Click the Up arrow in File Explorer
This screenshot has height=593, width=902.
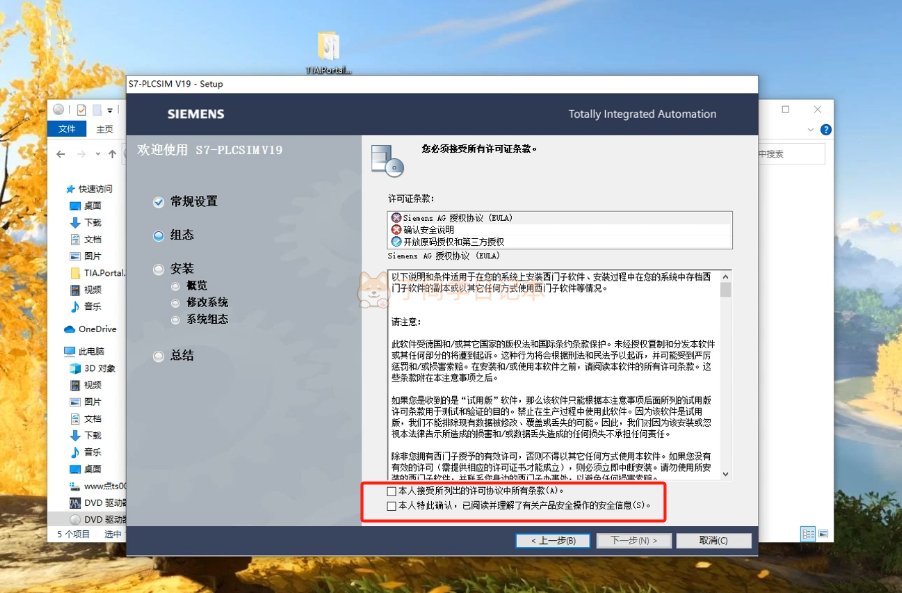click(x=112, y=154)
